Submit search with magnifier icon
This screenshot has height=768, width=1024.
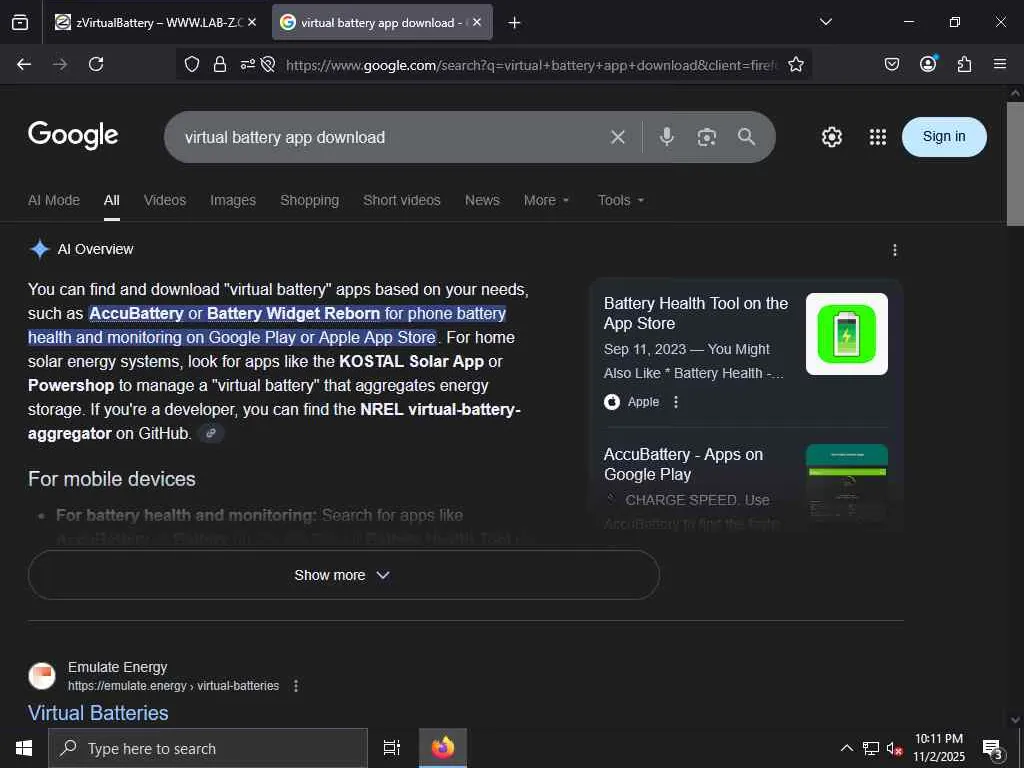pyautogui.click(x=746, y=136)
